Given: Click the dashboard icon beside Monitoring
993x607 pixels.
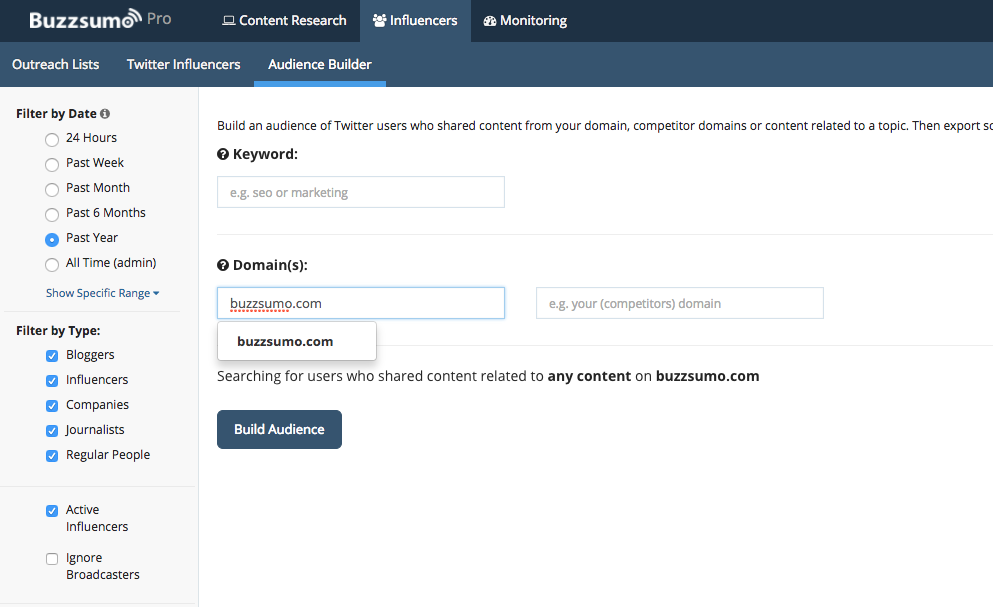Looking at the screenshot, I should coord(490,21).
